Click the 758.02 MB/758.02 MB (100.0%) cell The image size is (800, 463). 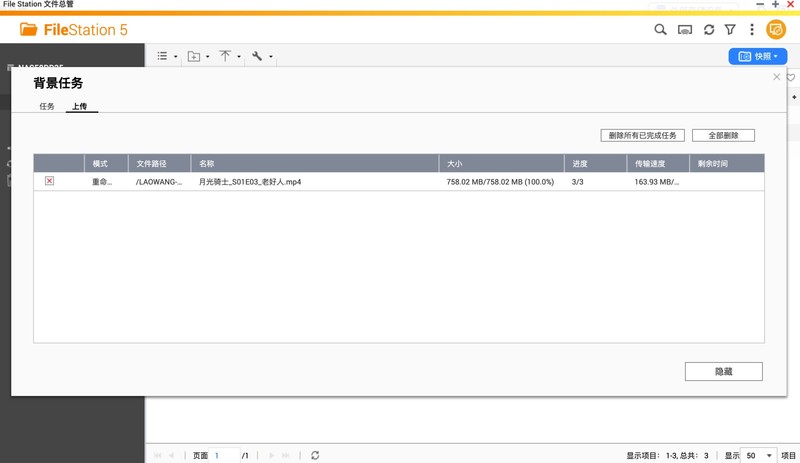(x=500, y=182)
